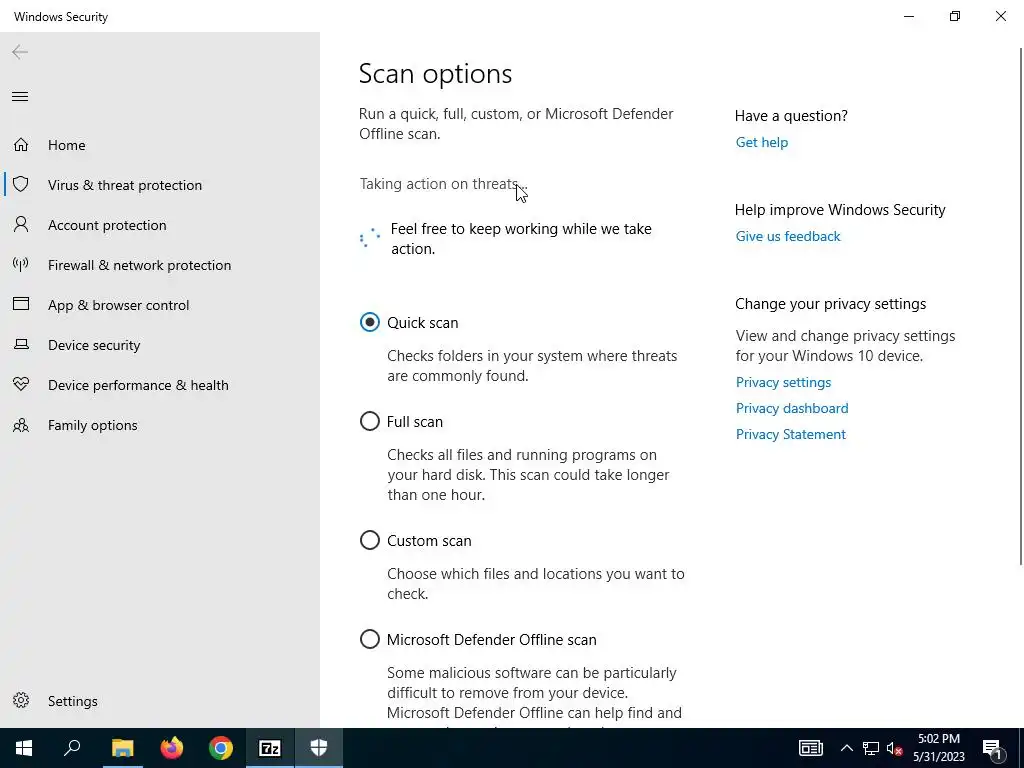Click the Device security laptop icon
The width and height of the screenshot is (1024, 768).
pos(21,344)
